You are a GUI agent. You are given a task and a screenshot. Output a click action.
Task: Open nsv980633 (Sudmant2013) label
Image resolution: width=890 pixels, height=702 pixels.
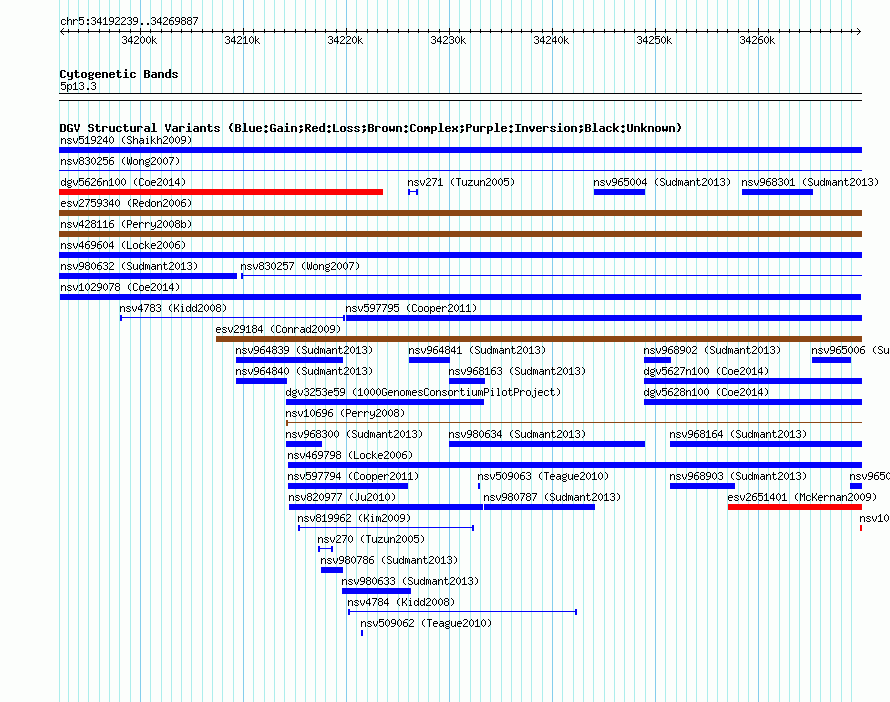coord(410,581)
